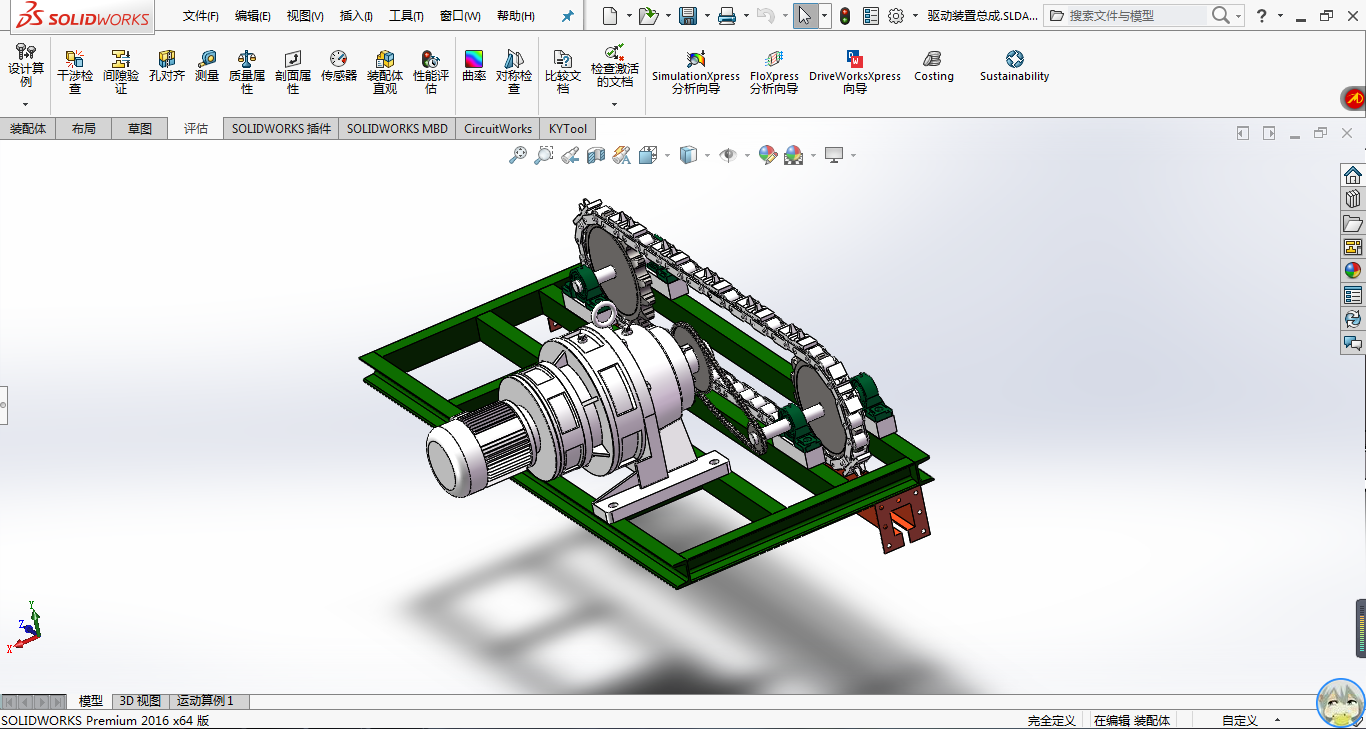Create a new document

(x=610, y=16)
